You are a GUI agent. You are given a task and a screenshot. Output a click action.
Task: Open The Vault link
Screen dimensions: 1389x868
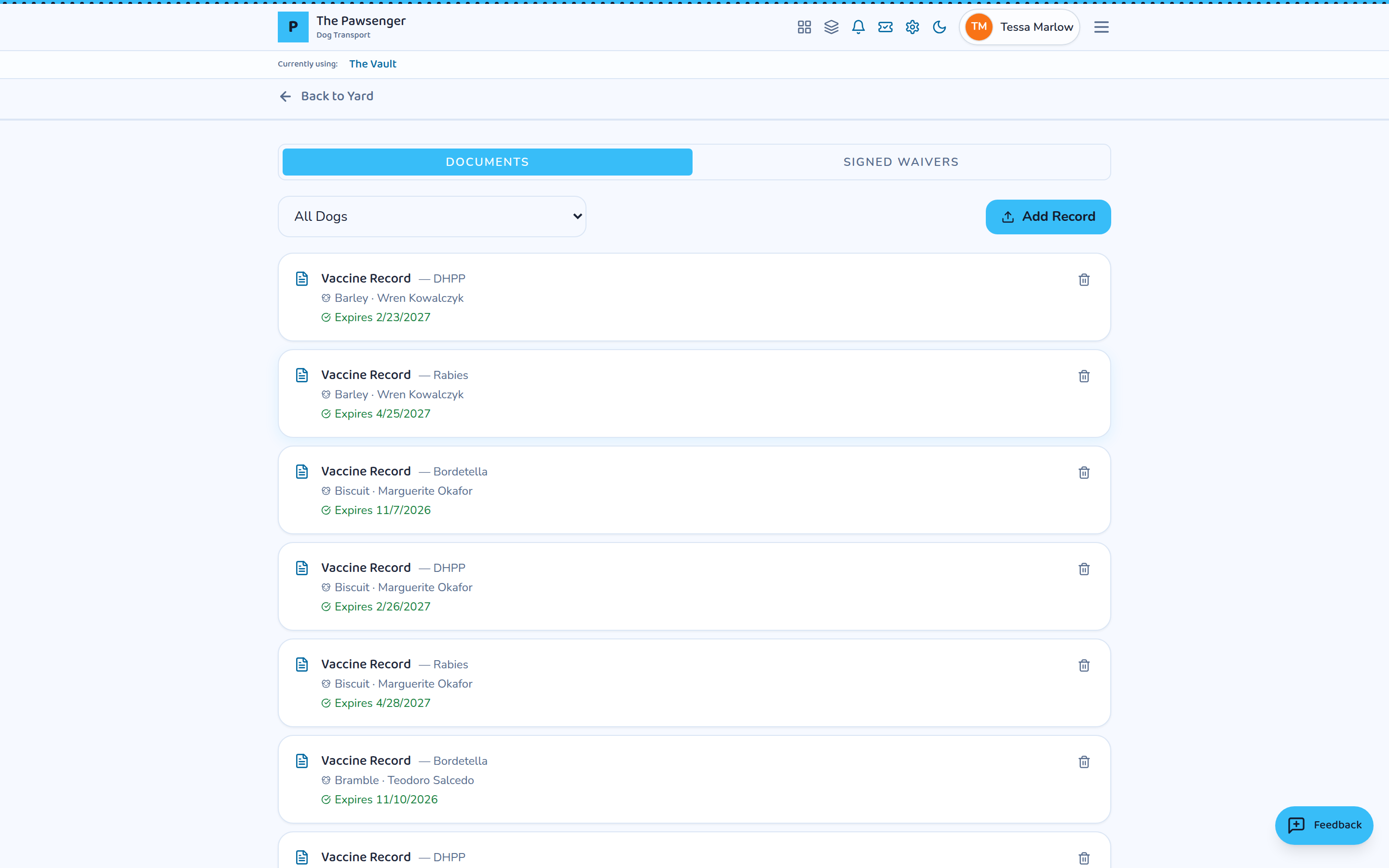click(372, 64)
